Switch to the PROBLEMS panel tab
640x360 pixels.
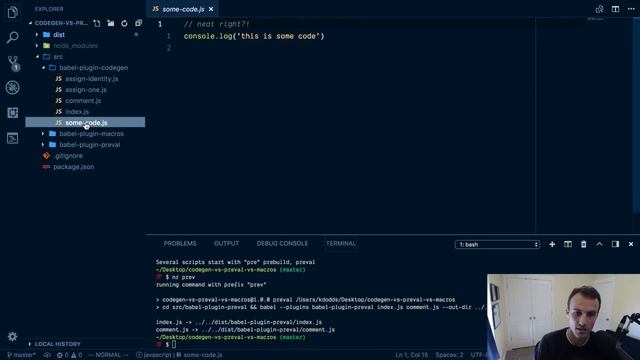click(x=180, y=243)
